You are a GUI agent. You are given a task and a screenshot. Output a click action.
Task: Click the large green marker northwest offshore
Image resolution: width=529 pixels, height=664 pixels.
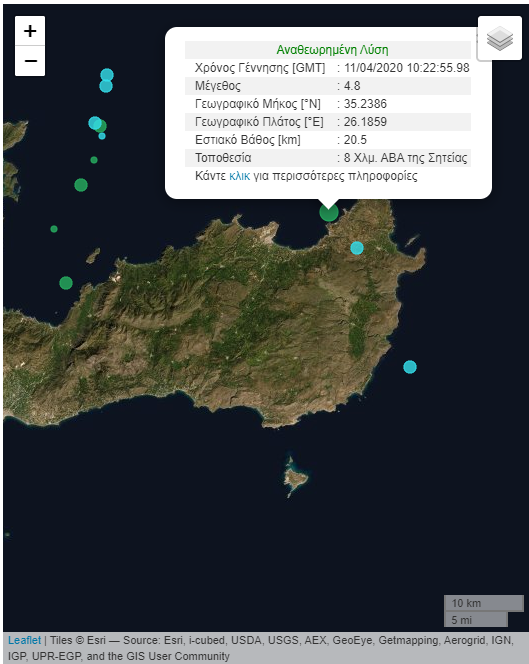(81, 185)
